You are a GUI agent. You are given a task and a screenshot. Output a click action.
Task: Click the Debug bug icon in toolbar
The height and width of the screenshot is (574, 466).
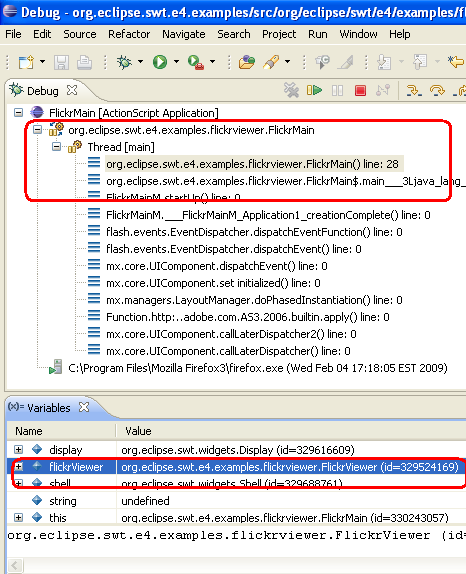tap(124, 62)
